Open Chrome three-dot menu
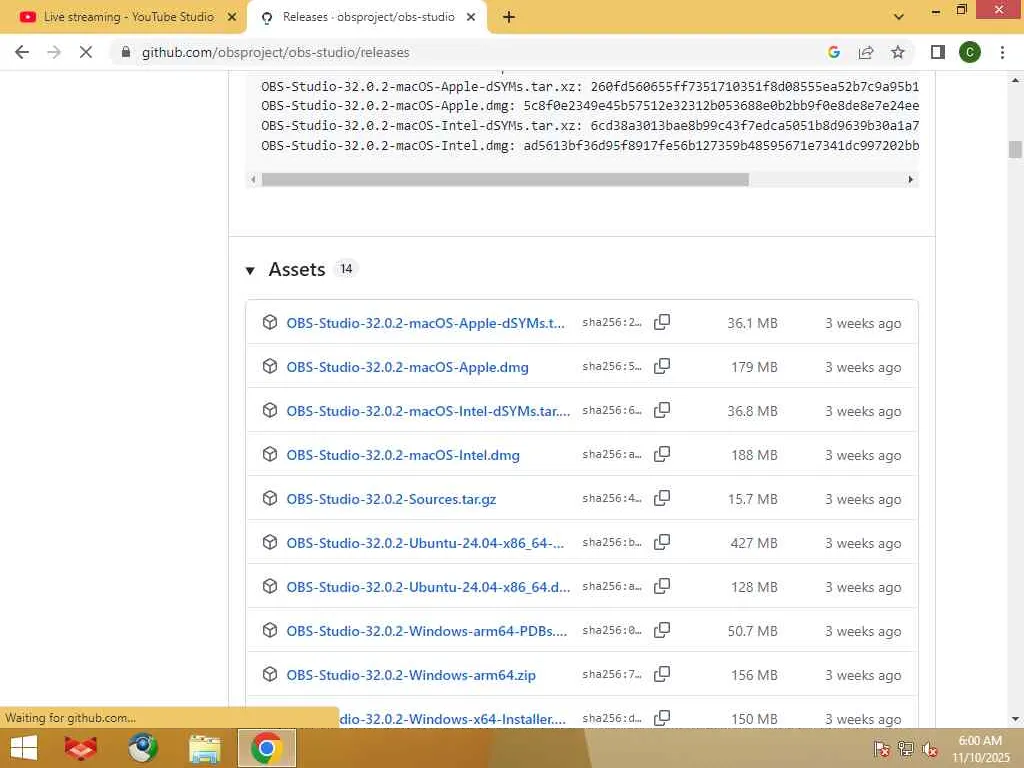 tap(1002, 52)
